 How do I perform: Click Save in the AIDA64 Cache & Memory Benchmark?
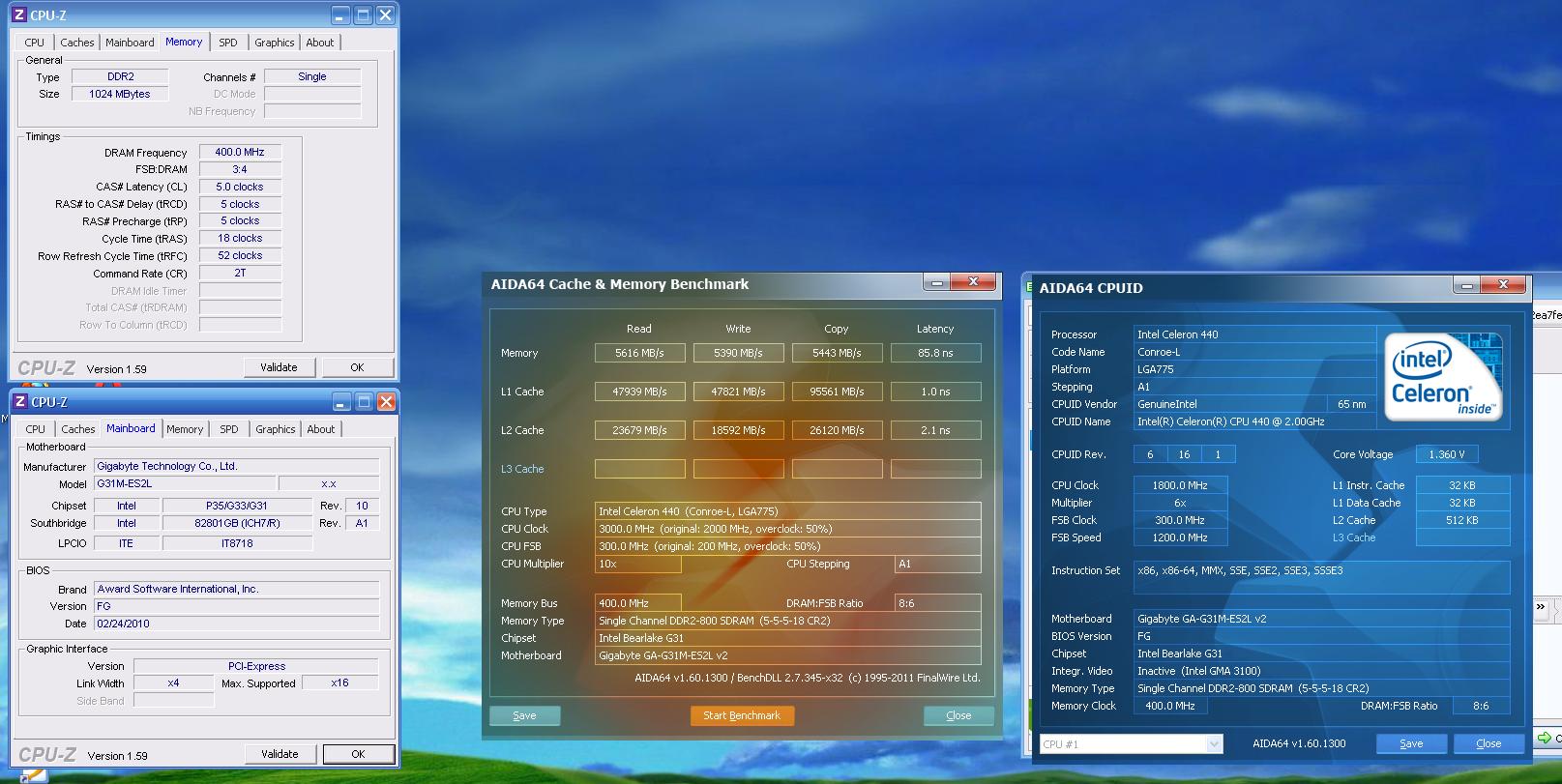pyautogui.click(x=524, y=715)
